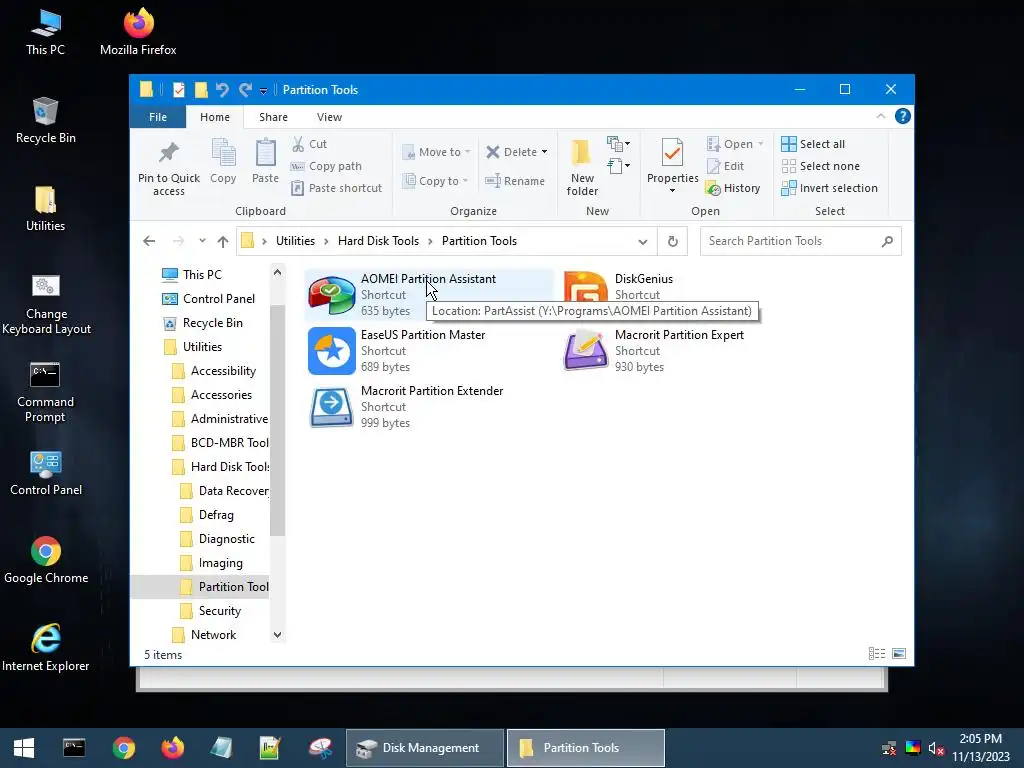Open the Delete dropdown arrow

[x=544, y=152]
